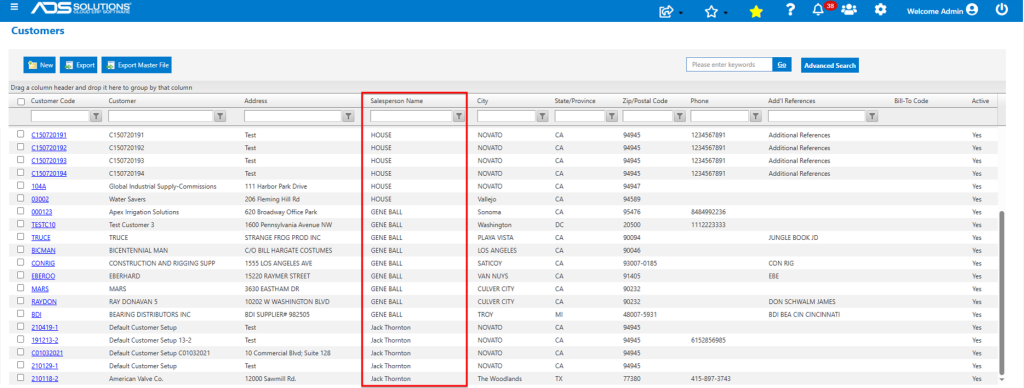Open customer link TESTC10

click(43, 225)
